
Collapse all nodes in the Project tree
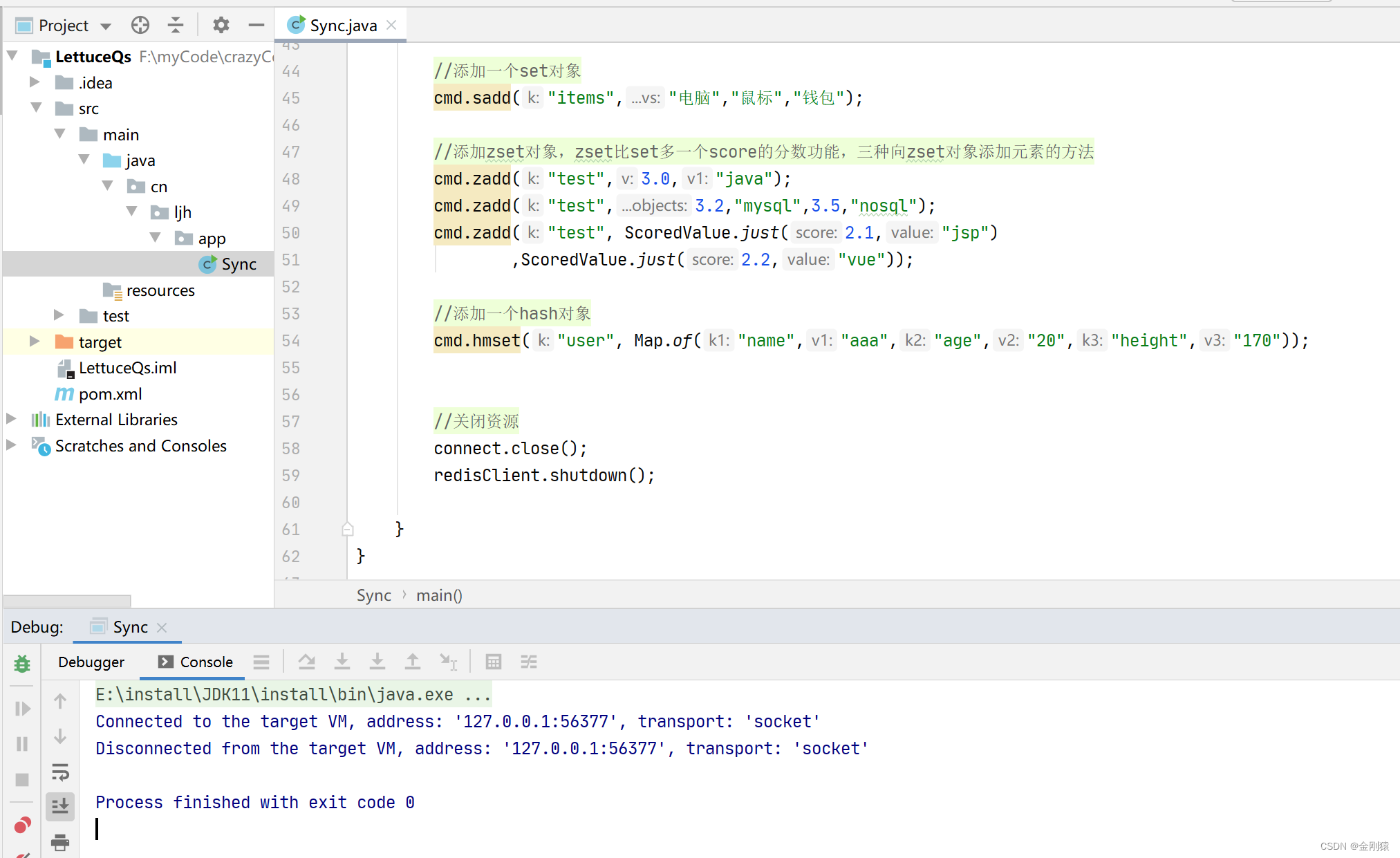pyautogui.click(x=176, y=25)
